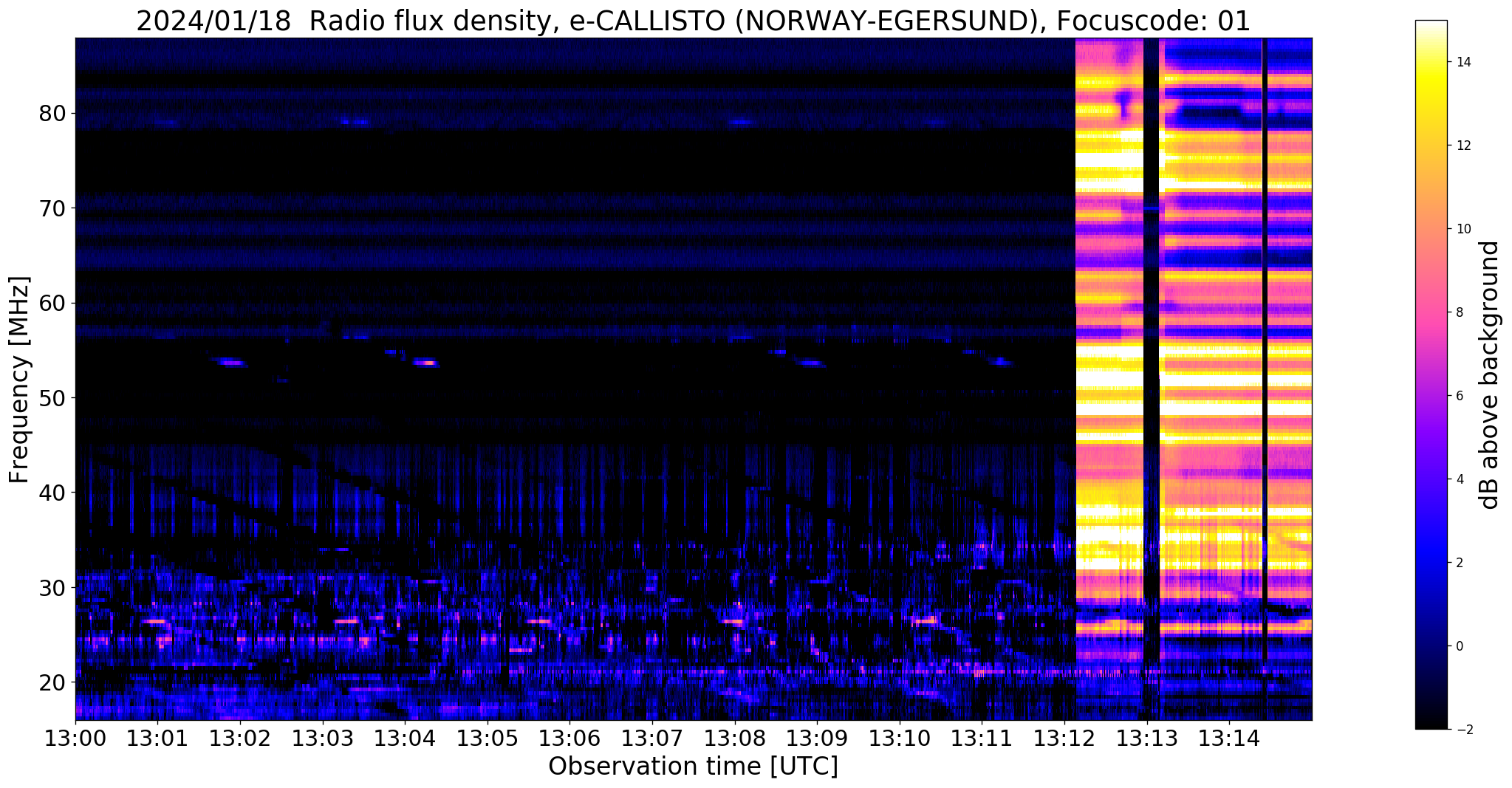Click the 13:13 time tick label
1512x788 pixels.
point(1147,738)
